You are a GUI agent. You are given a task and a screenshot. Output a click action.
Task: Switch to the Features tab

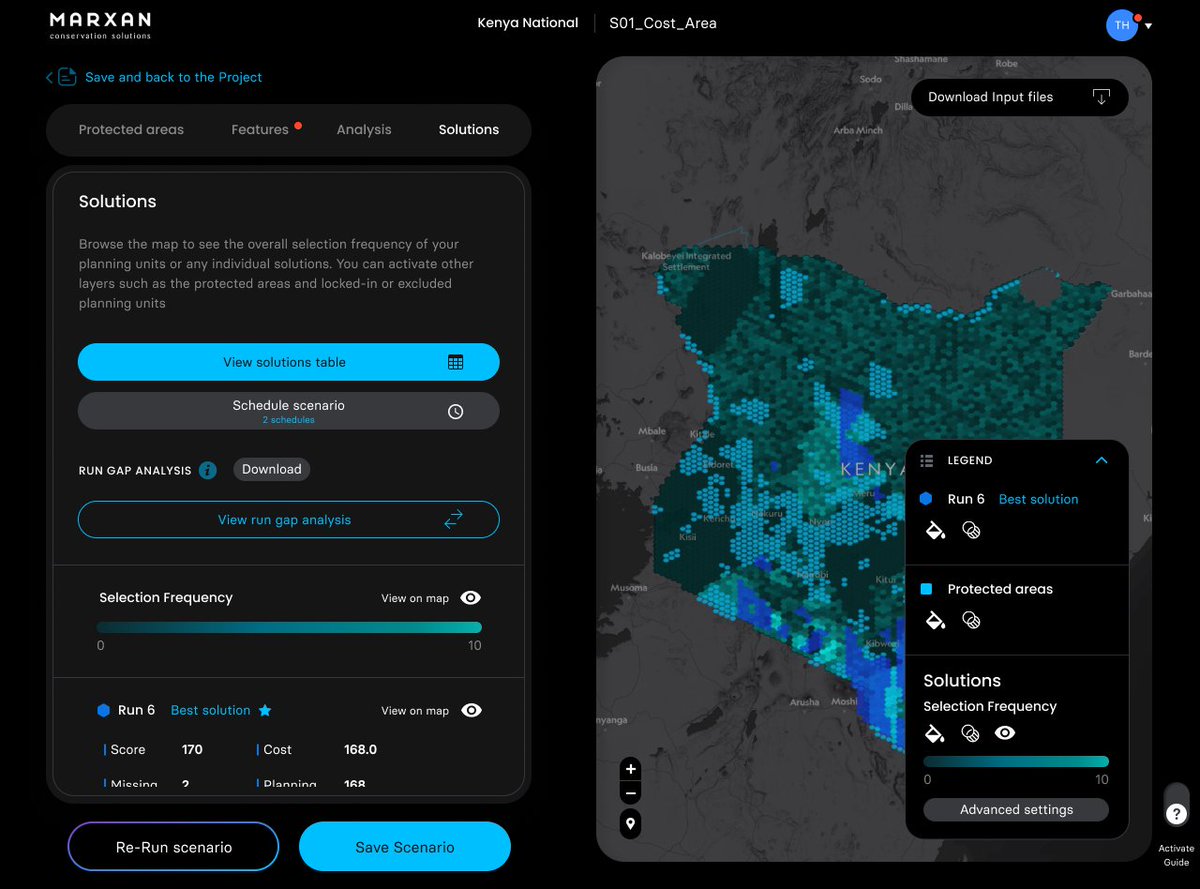point(260,129)
